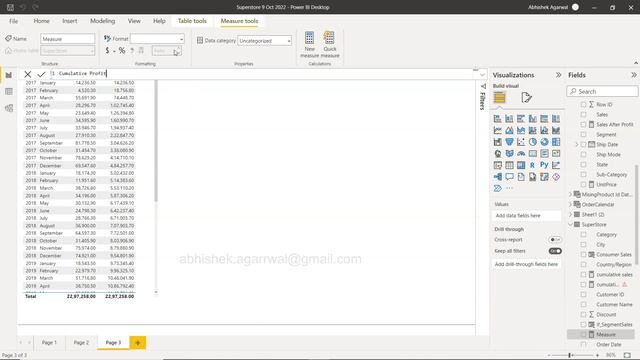Image resolution: width=640 pixels, height=360 pixels.
Task: Expand the formula bar chevron
Action: (482, 75)
